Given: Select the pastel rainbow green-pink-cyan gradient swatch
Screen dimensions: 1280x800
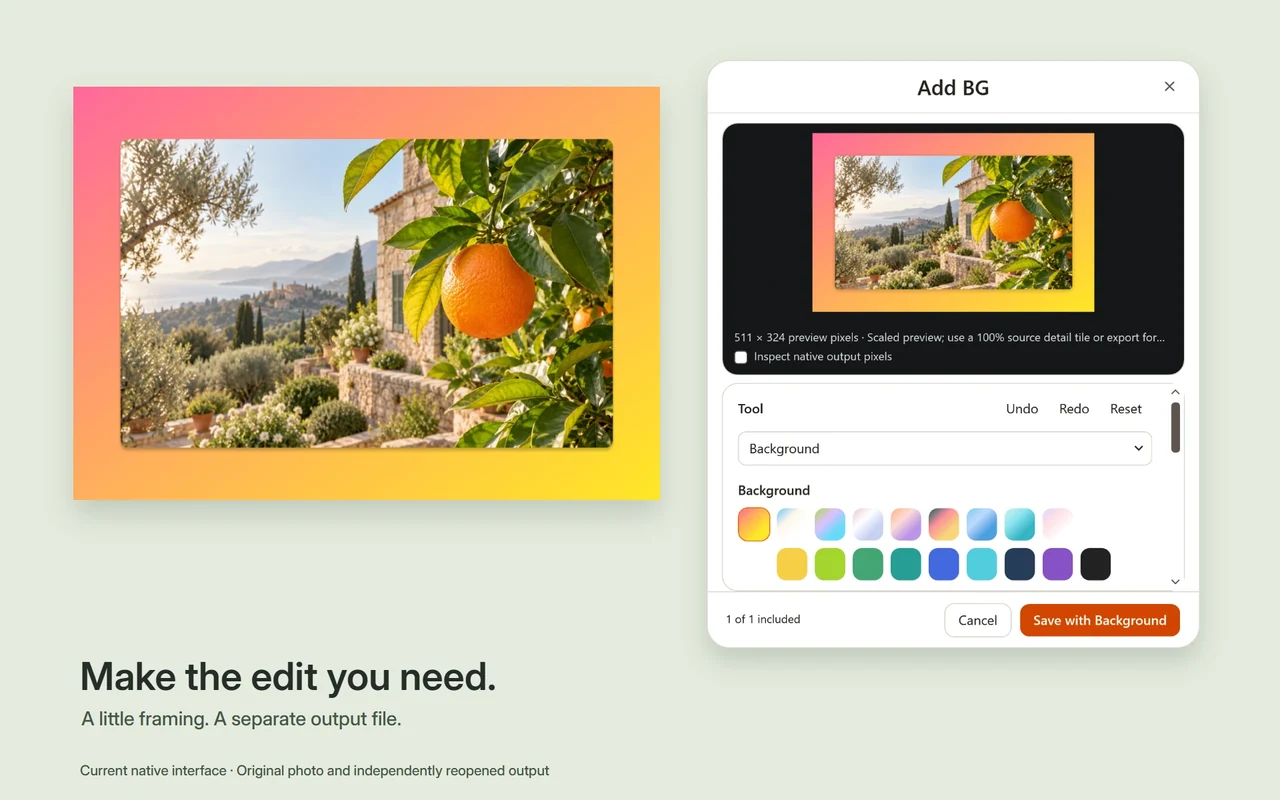Looking at the screenshot, I should click(x=830, y=524).
